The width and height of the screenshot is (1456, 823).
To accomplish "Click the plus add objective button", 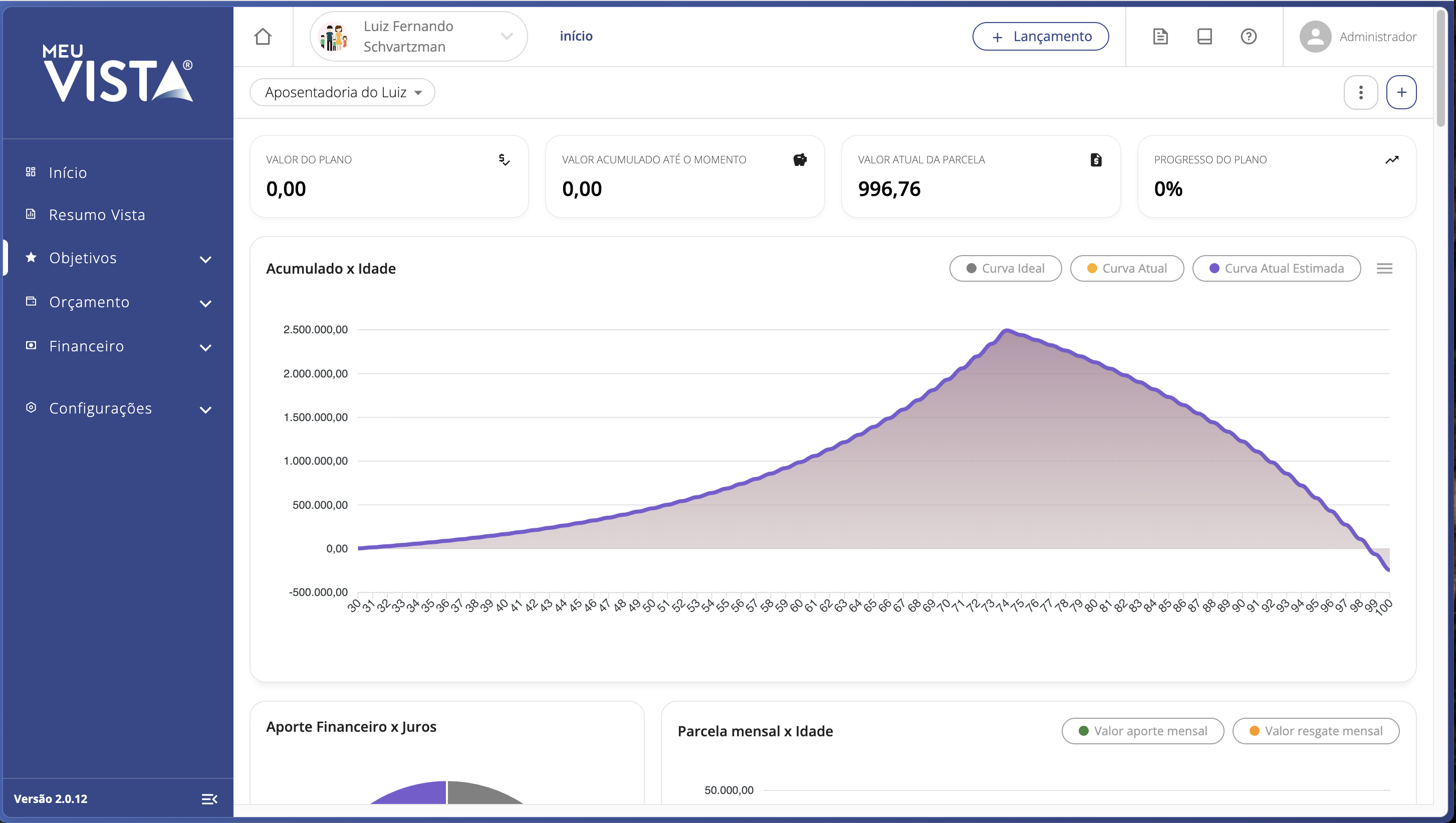I will [x=1401, y=92].
